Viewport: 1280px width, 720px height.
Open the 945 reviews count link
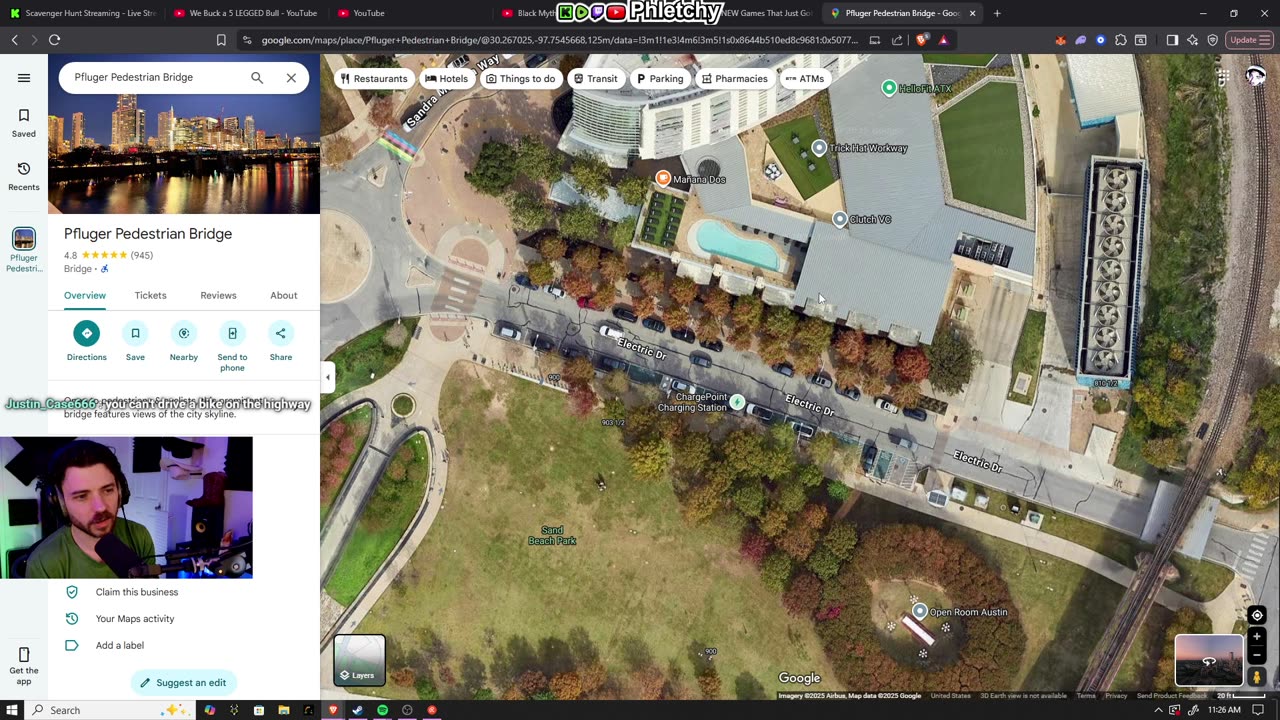[x=142, y=255]
